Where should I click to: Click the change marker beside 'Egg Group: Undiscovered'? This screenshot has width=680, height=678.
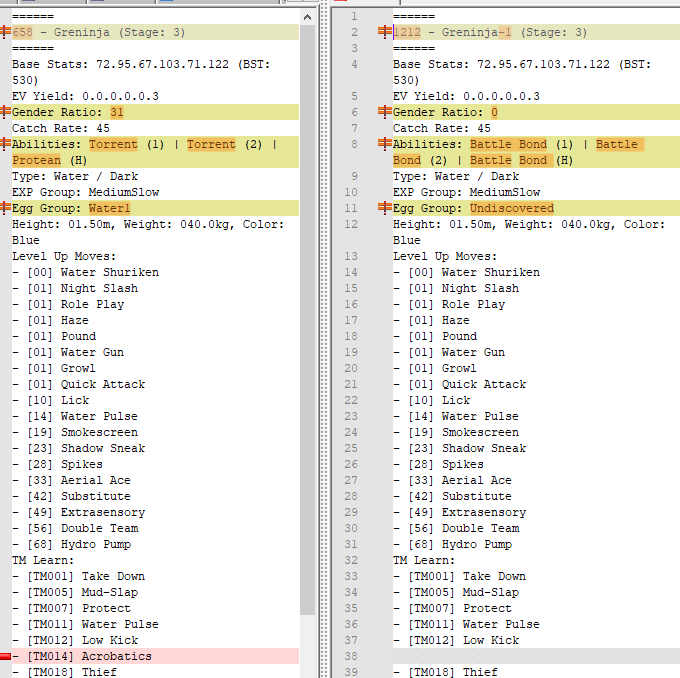click(384, 208)
